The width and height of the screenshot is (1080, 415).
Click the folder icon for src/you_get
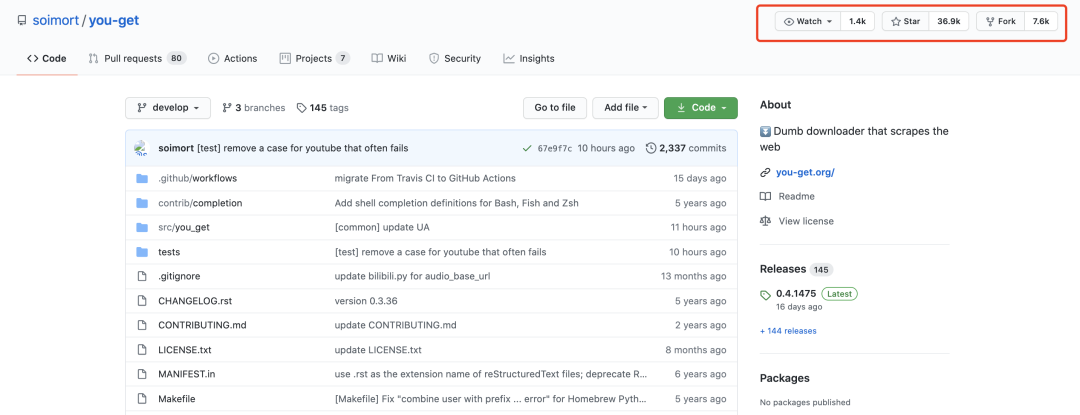click(x=142, y=227)
